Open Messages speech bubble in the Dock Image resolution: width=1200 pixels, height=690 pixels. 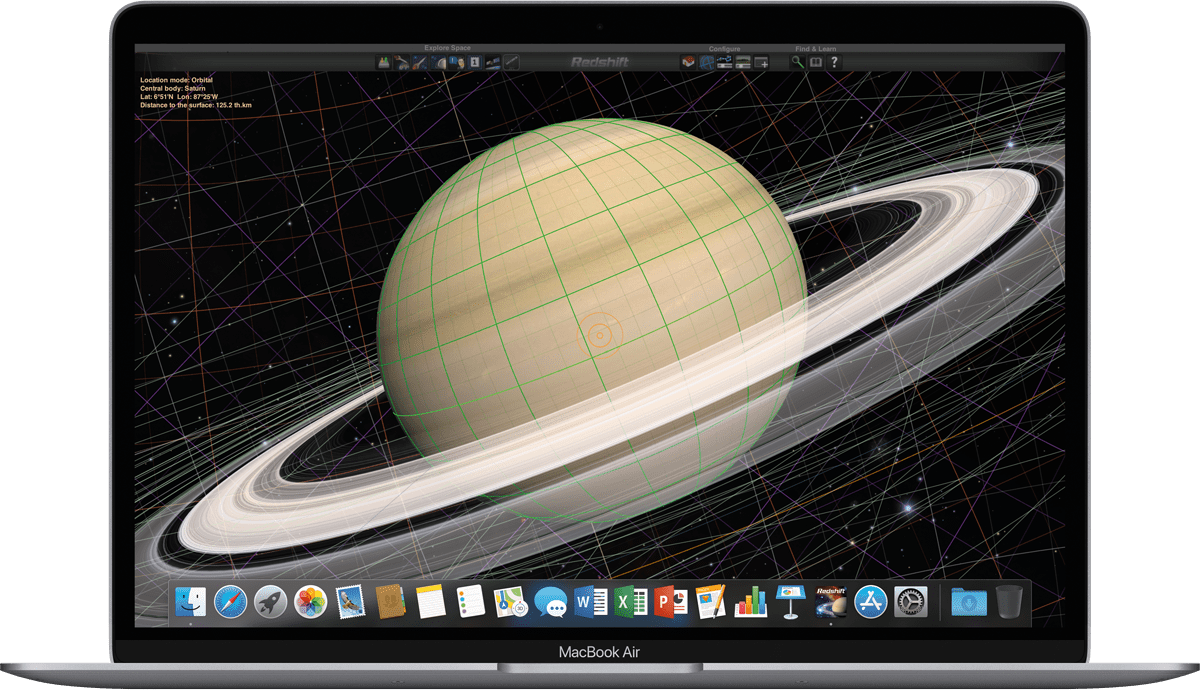(551, 601)
